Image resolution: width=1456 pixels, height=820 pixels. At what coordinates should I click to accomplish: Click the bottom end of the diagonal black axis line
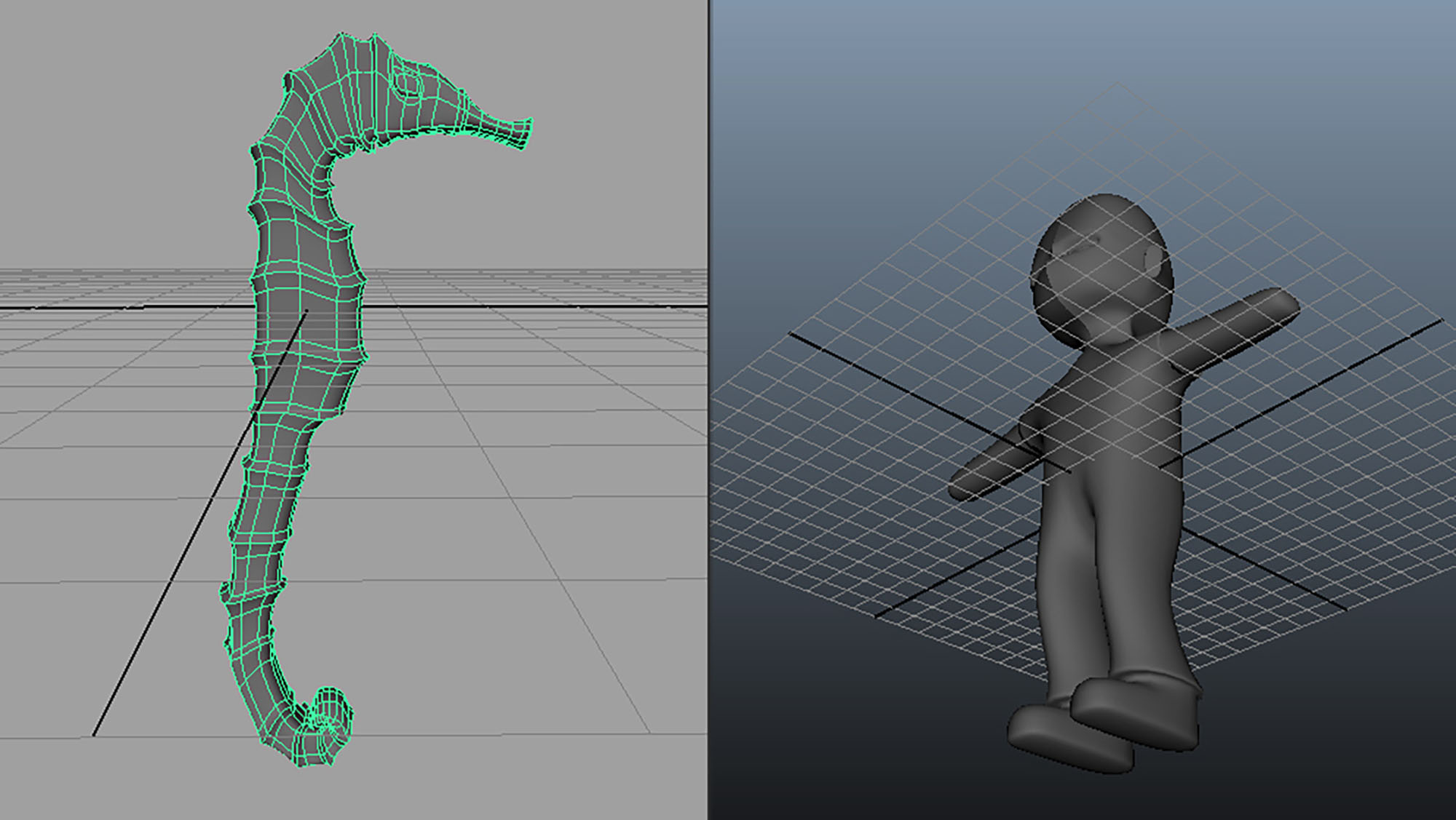pos(95,734)
